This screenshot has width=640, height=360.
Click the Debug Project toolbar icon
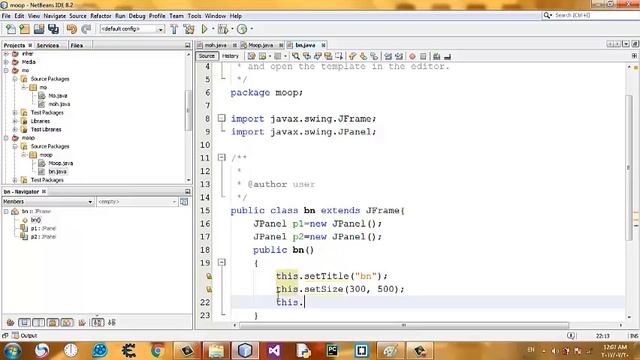tap(223, 29)
